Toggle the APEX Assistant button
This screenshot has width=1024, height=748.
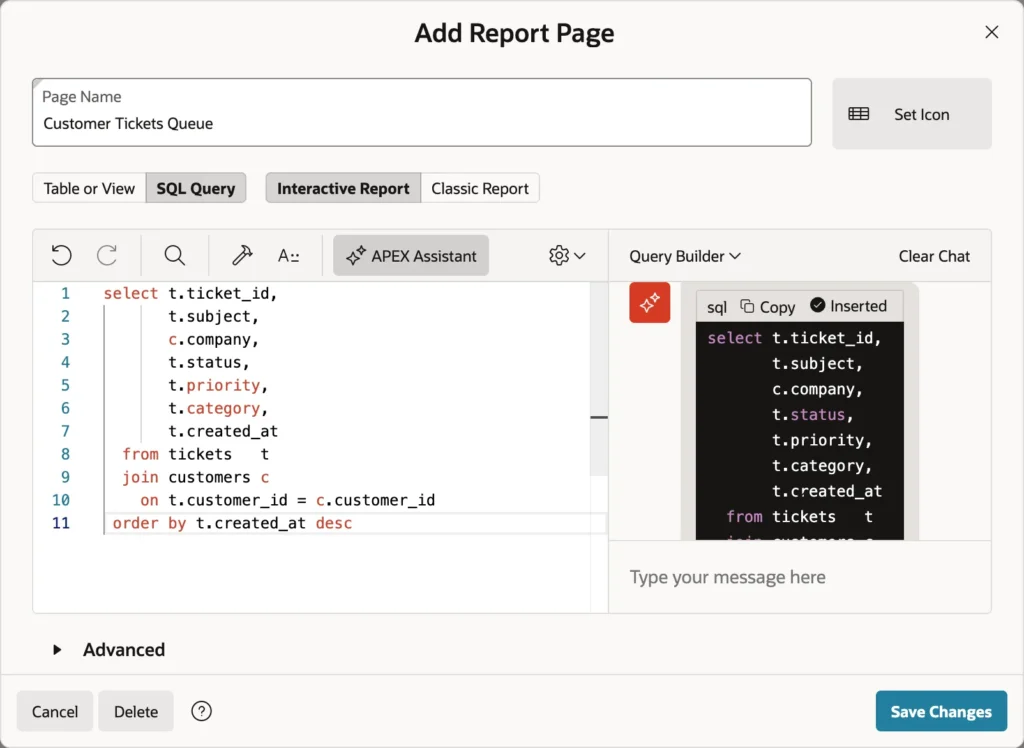(411, 255)
